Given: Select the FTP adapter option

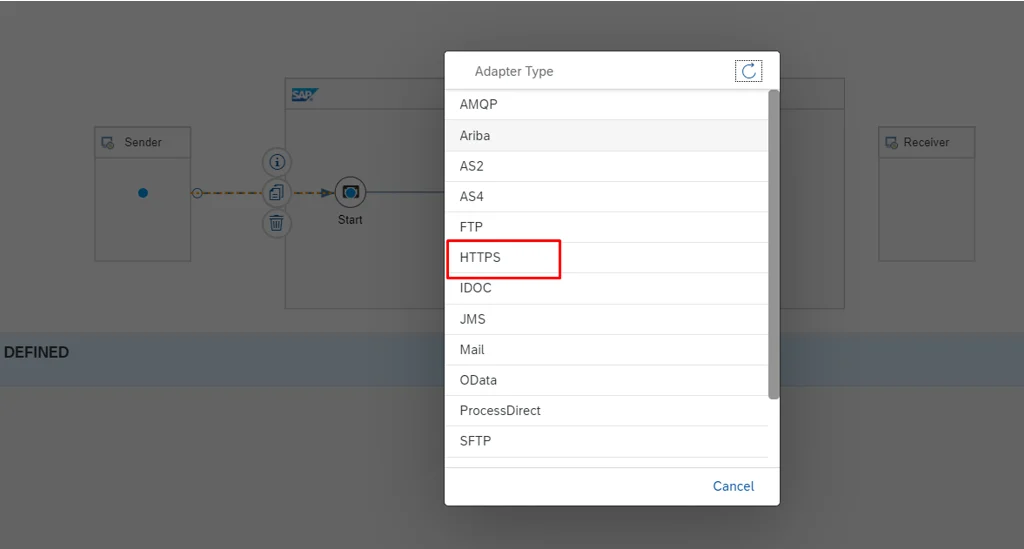Looking at the screenshot, I should pos(471,227).
